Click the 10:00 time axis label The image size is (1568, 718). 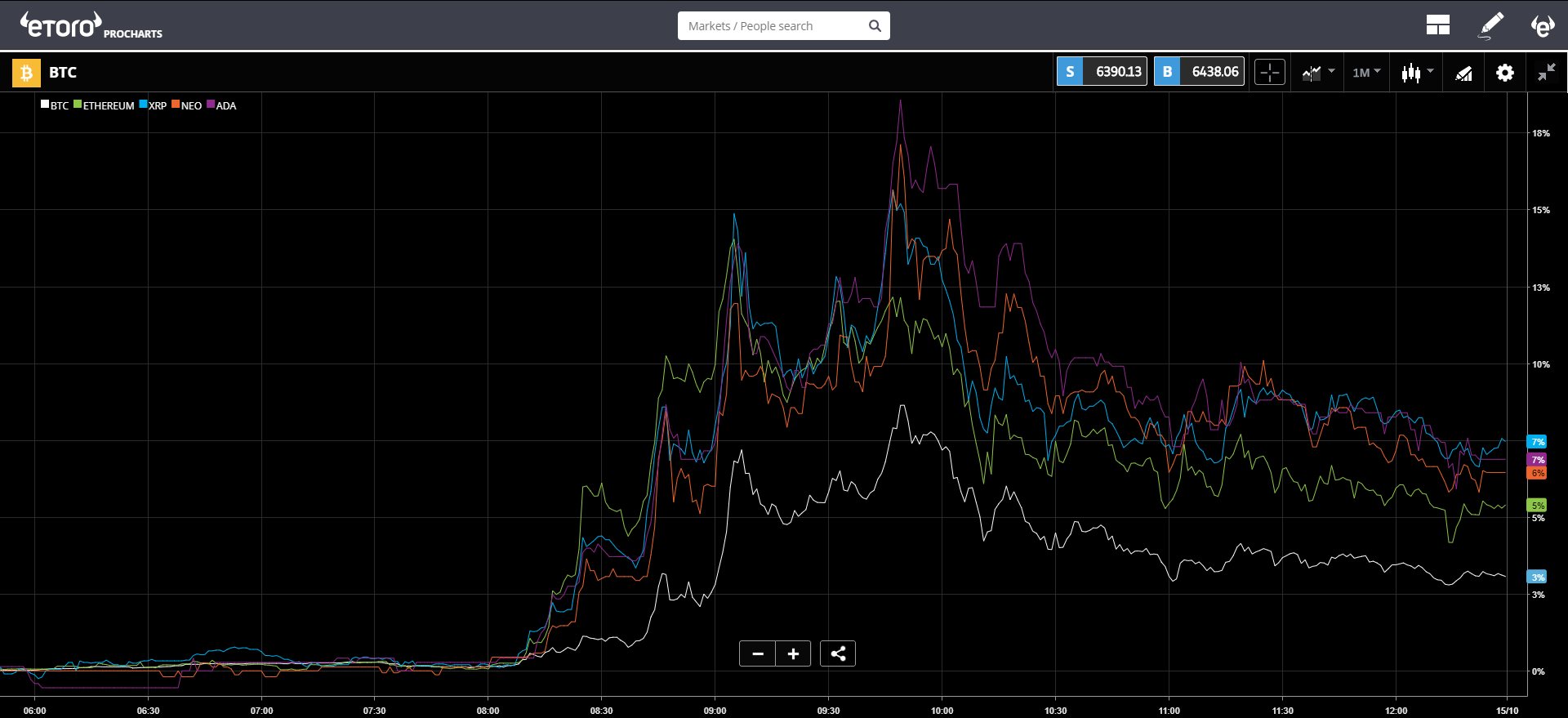[942, 711]
